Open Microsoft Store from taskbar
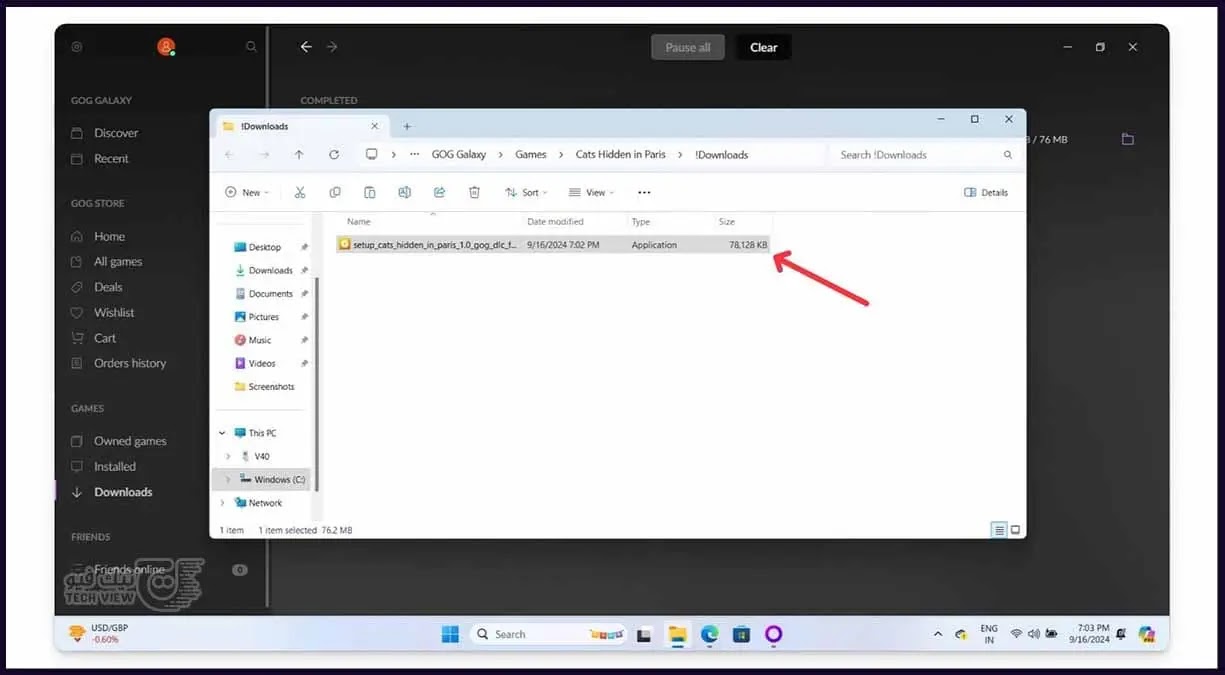 (x=741, y=634)
